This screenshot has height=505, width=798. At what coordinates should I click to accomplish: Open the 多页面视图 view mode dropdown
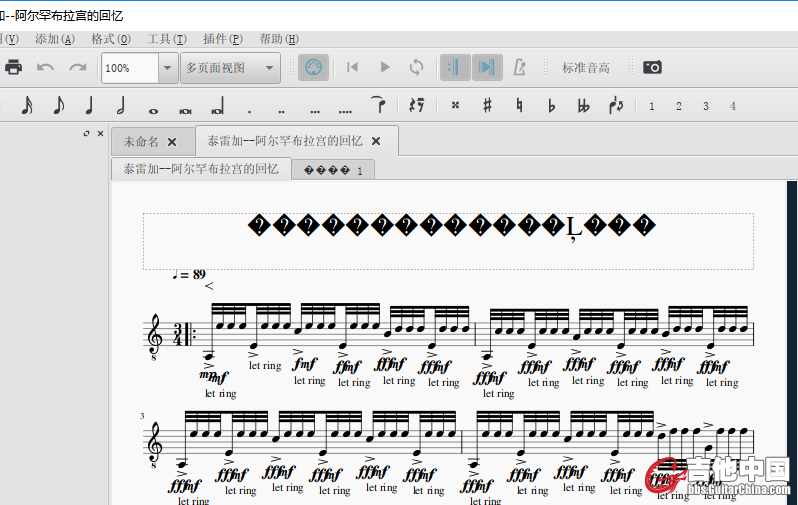(x=230, y=68)
